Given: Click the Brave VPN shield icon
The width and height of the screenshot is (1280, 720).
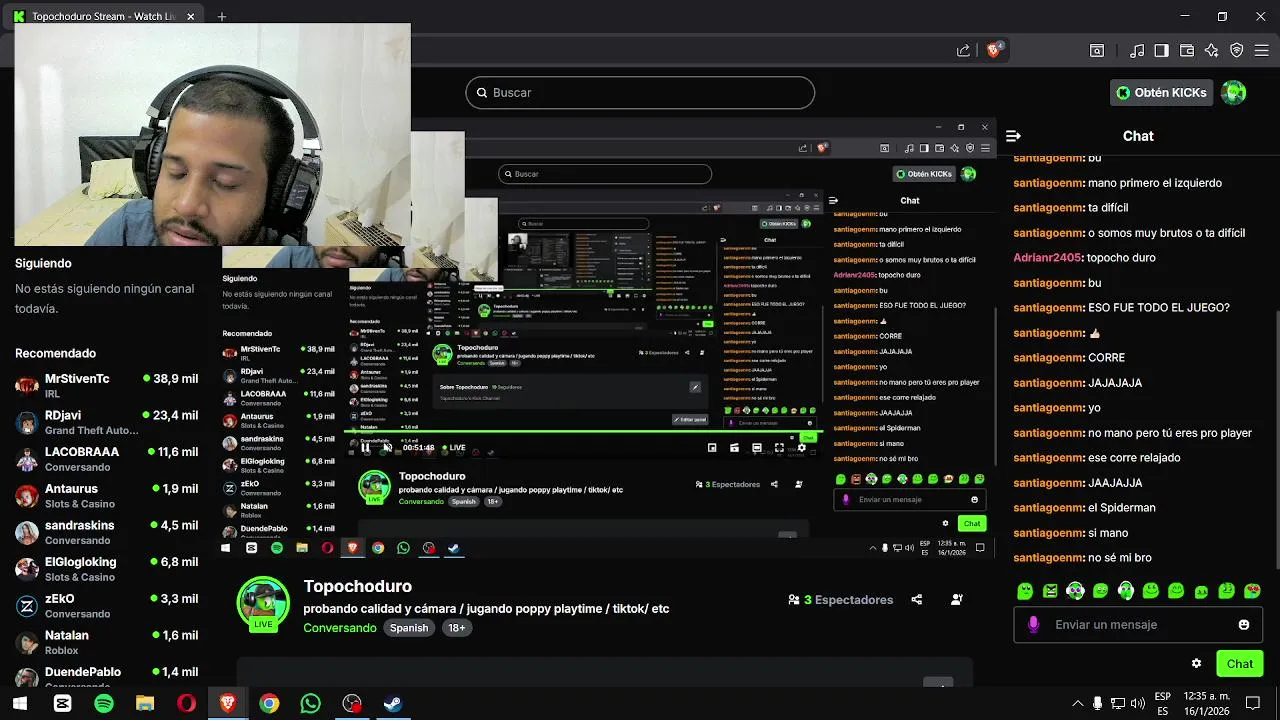Looking at the screenshot, I should (x=1237, y=50).
